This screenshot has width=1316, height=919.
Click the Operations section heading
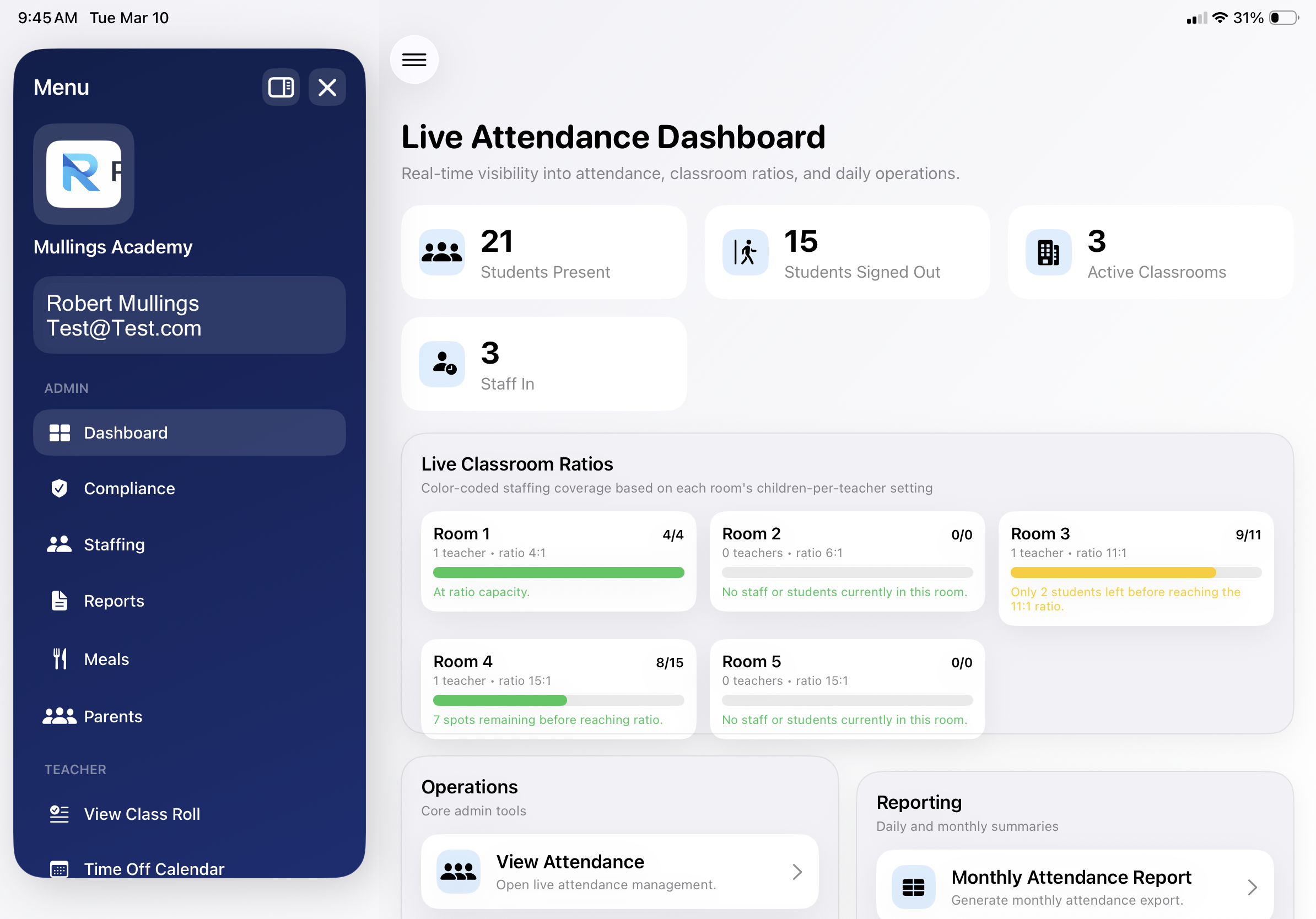pos(470,787)
